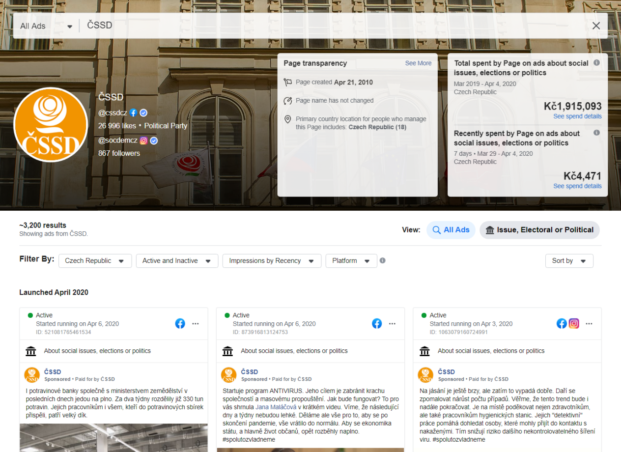Screen dimensions: 621x452
Task: Click the 867 followers text
Action: point(119,153)
